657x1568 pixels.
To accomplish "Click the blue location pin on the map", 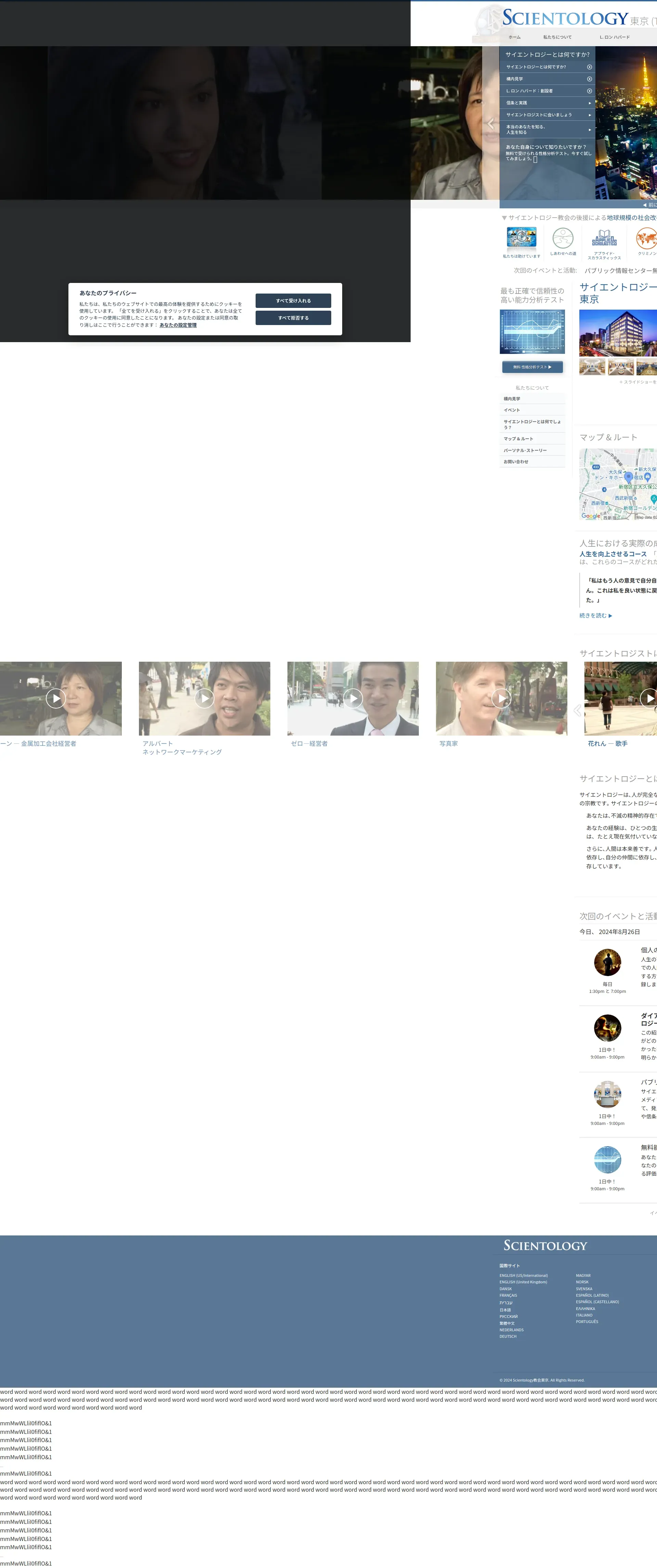I will click(628, 478).
